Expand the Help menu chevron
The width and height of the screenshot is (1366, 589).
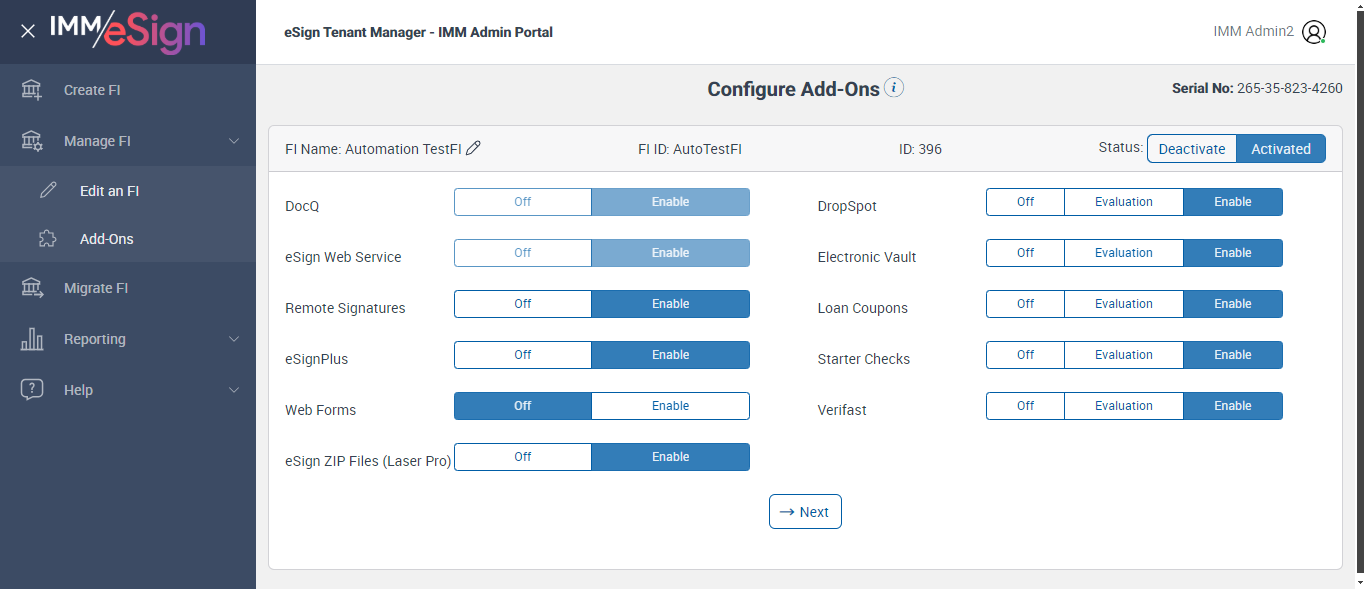234,390
